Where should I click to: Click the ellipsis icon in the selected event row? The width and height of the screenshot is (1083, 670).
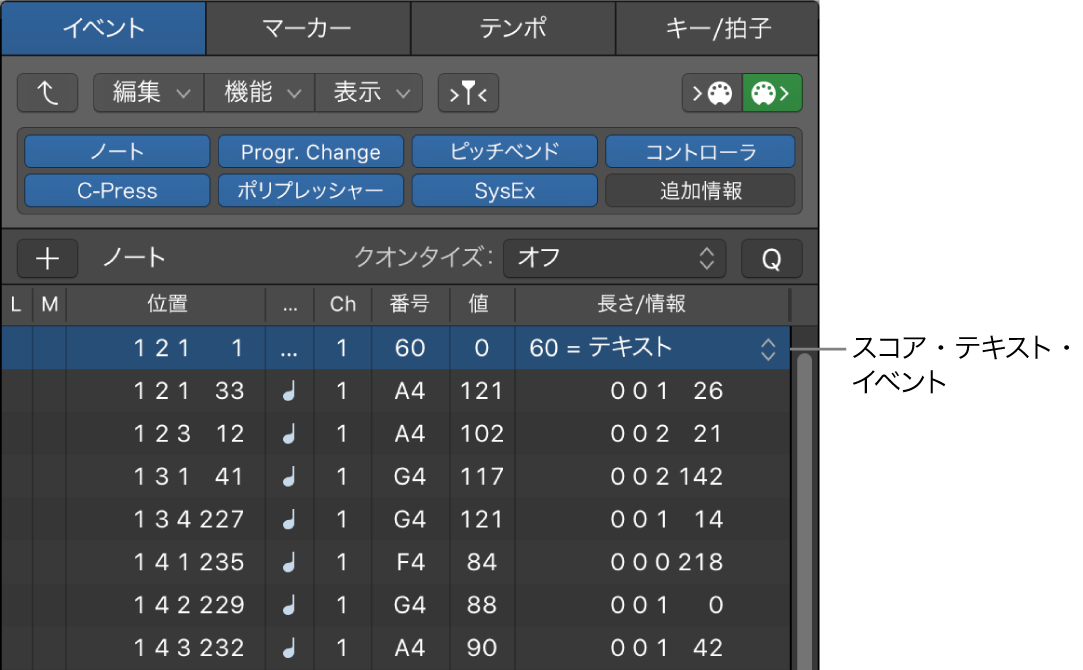click(x=289, y=348)
